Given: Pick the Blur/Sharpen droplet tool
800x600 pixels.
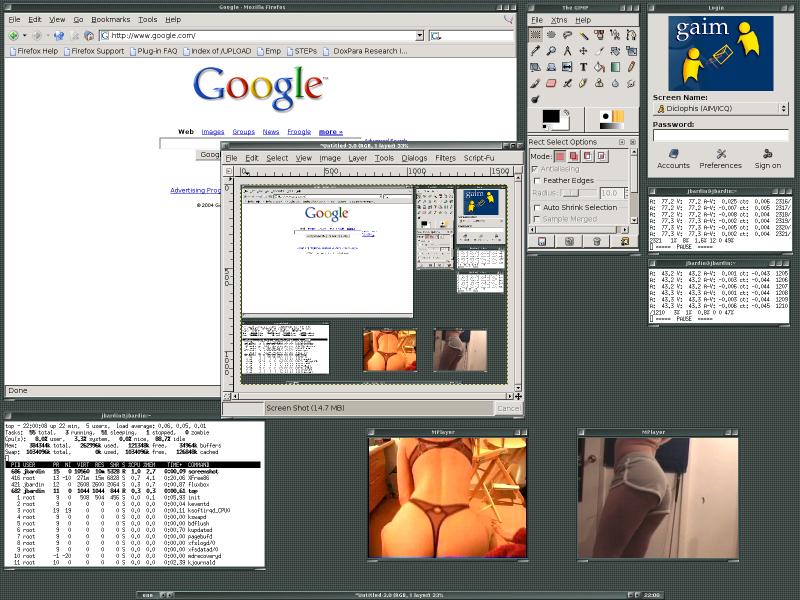Looking at the screenshot, I should click(615, 83).
